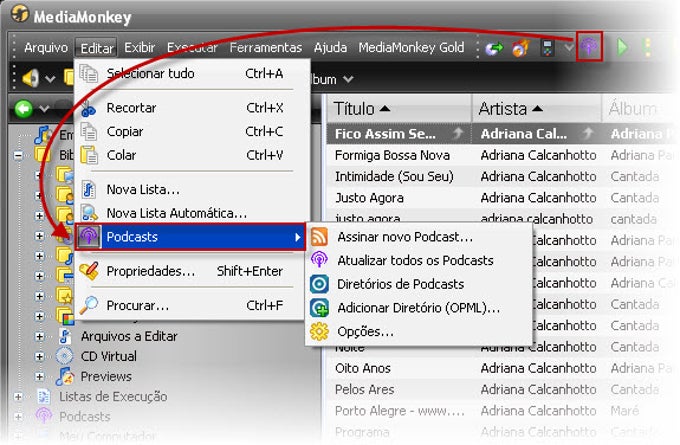The image size is (680, 445).
Task: Click the magnifier icon beside Procurar
Action: [88, 305]
